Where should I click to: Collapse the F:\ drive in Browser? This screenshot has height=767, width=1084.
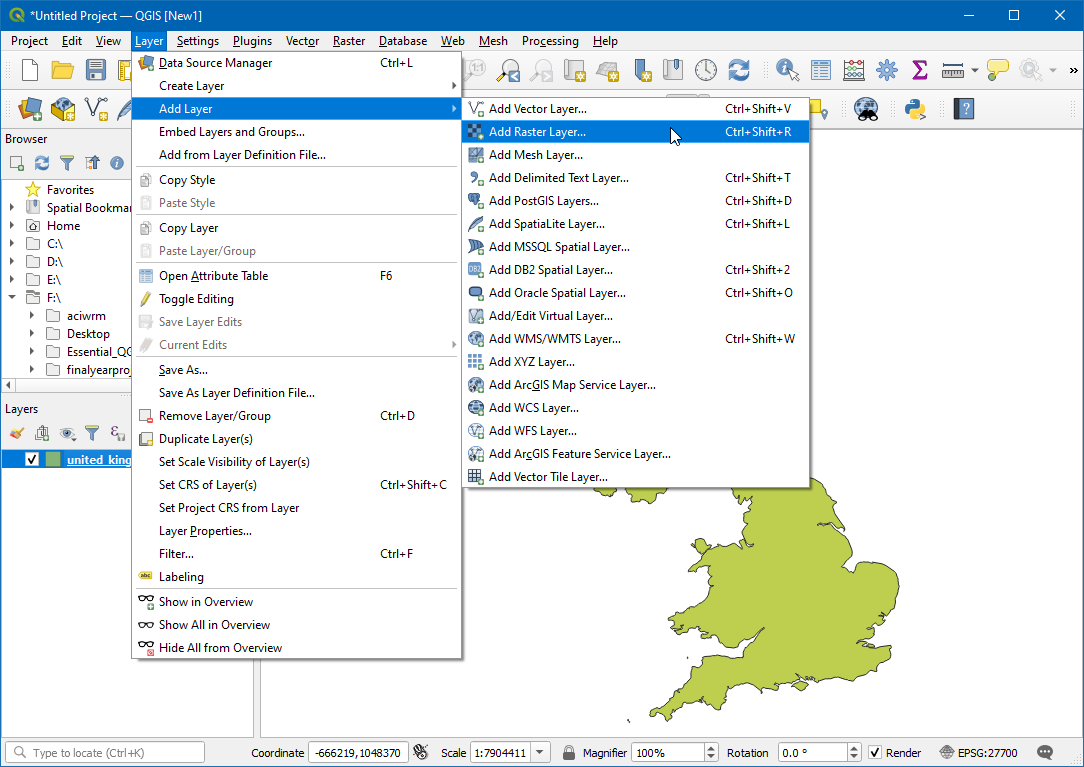(x=12, y=298)
